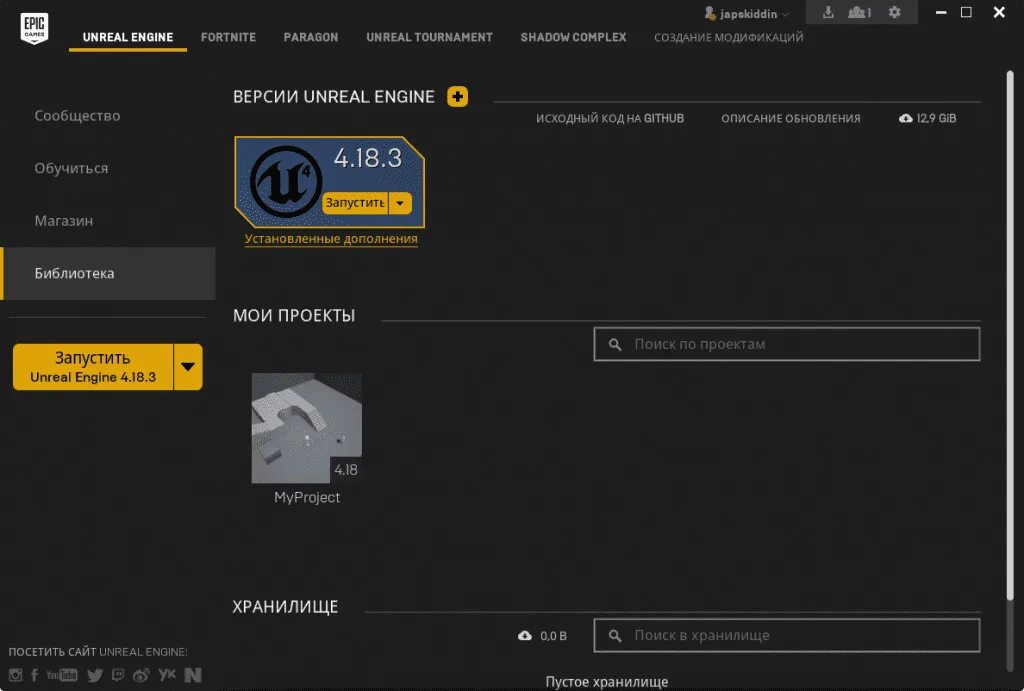Click the 4.18 version badge on MyProject

pos(345,470)
